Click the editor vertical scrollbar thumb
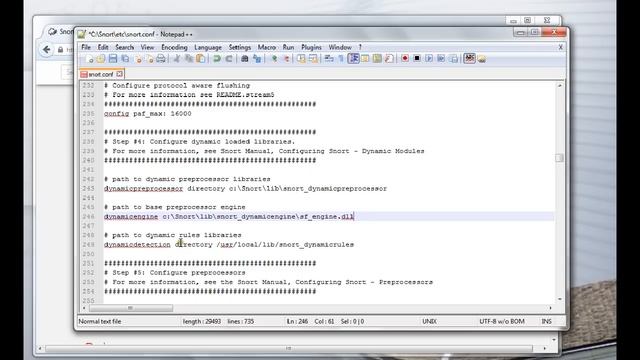640x360 pixels. [x=559, y=158]
